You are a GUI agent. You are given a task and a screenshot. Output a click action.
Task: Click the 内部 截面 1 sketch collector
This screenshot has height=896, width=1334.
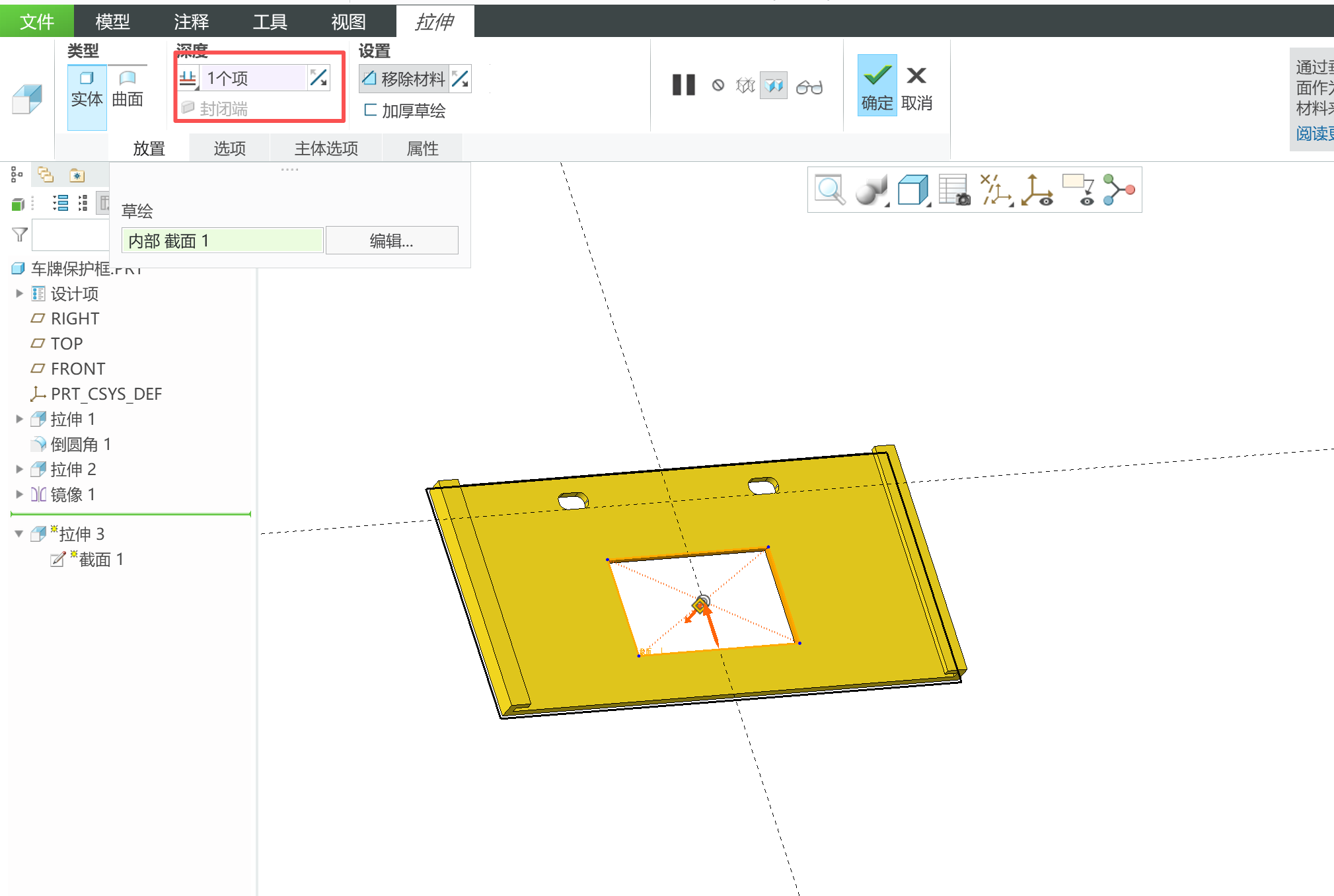[222, 241]
